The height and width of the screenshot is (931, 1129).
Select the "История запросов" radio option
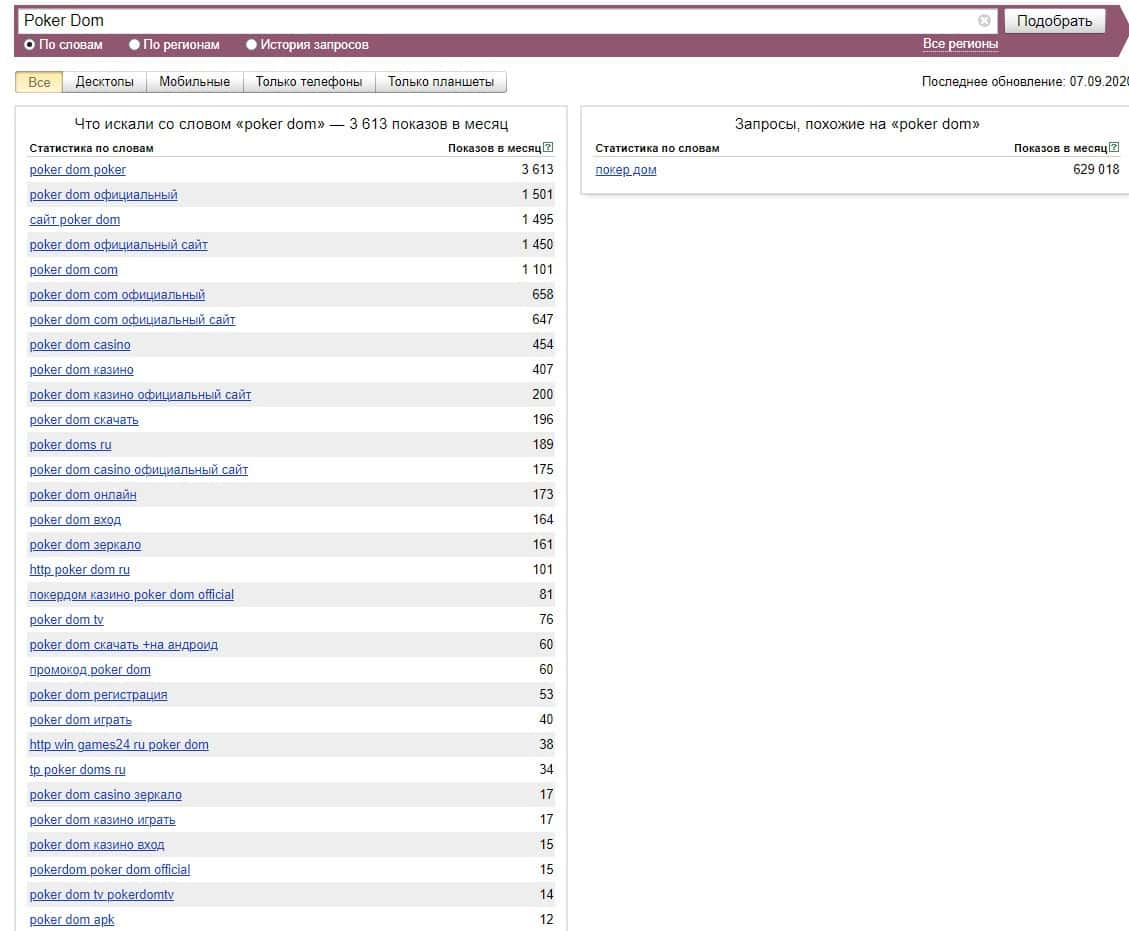[252, 45]
